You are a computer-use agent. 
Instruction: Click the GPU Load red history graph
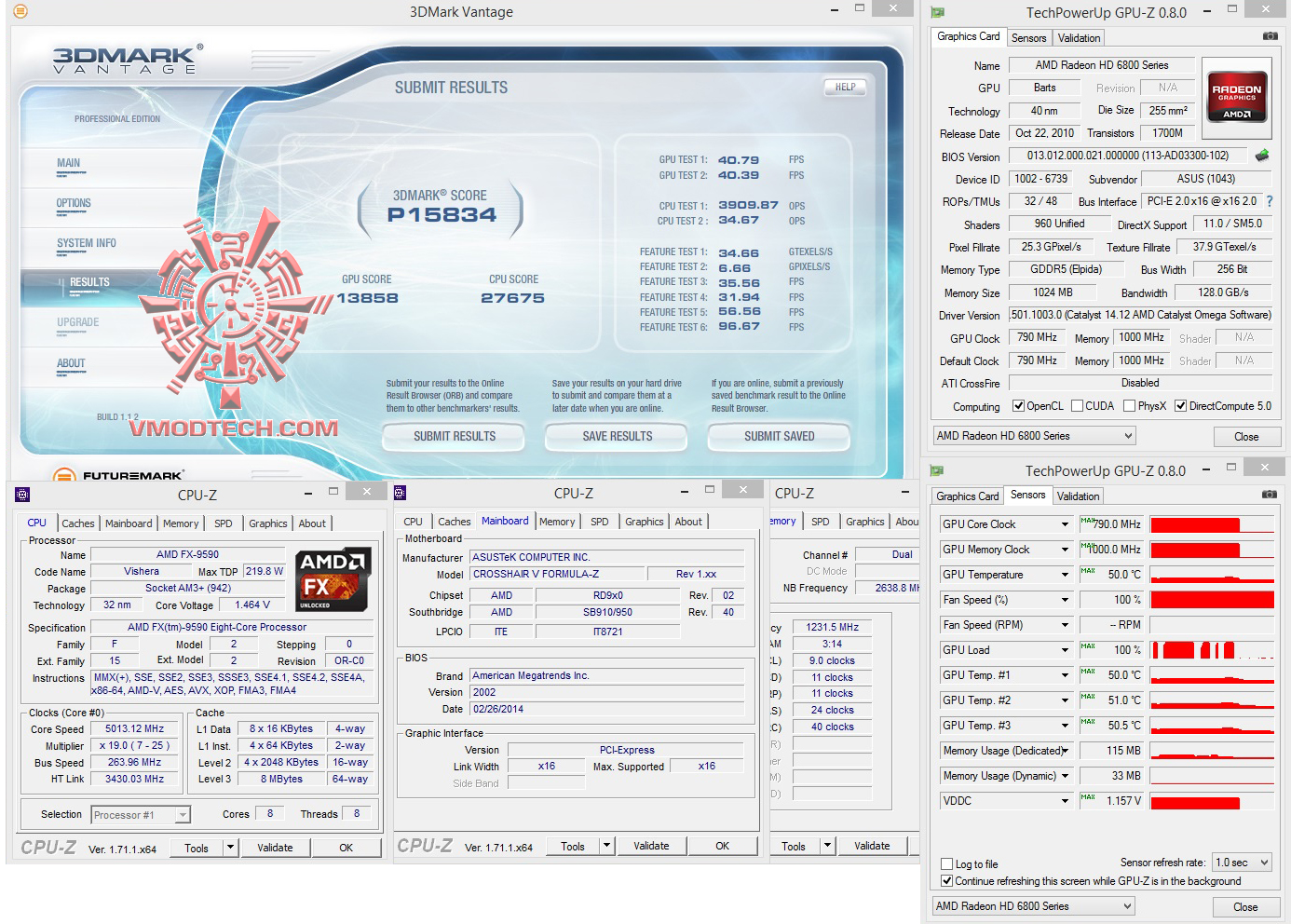coord(1212,650)
